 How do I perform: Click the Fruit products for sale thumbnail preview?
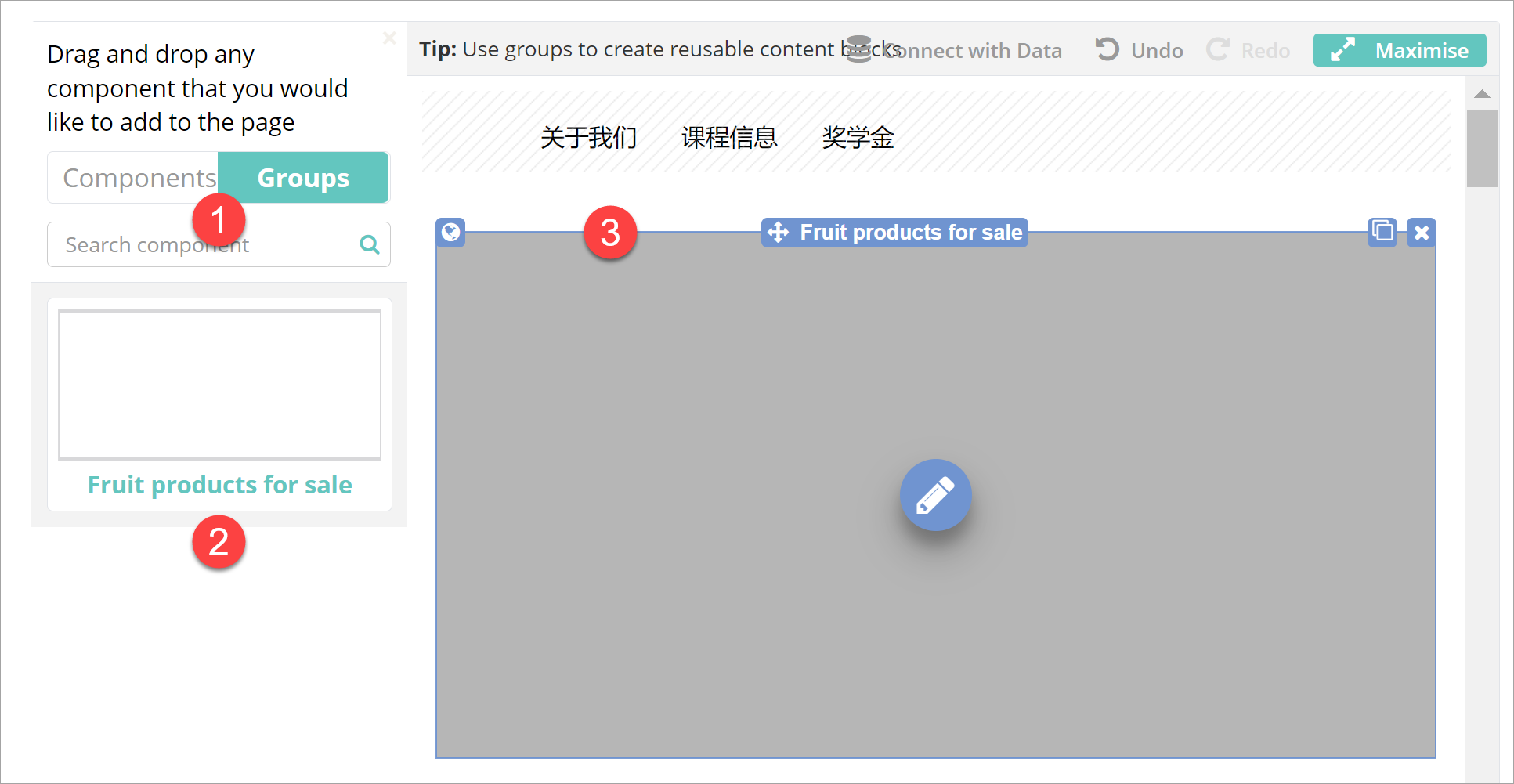point(219,385)
